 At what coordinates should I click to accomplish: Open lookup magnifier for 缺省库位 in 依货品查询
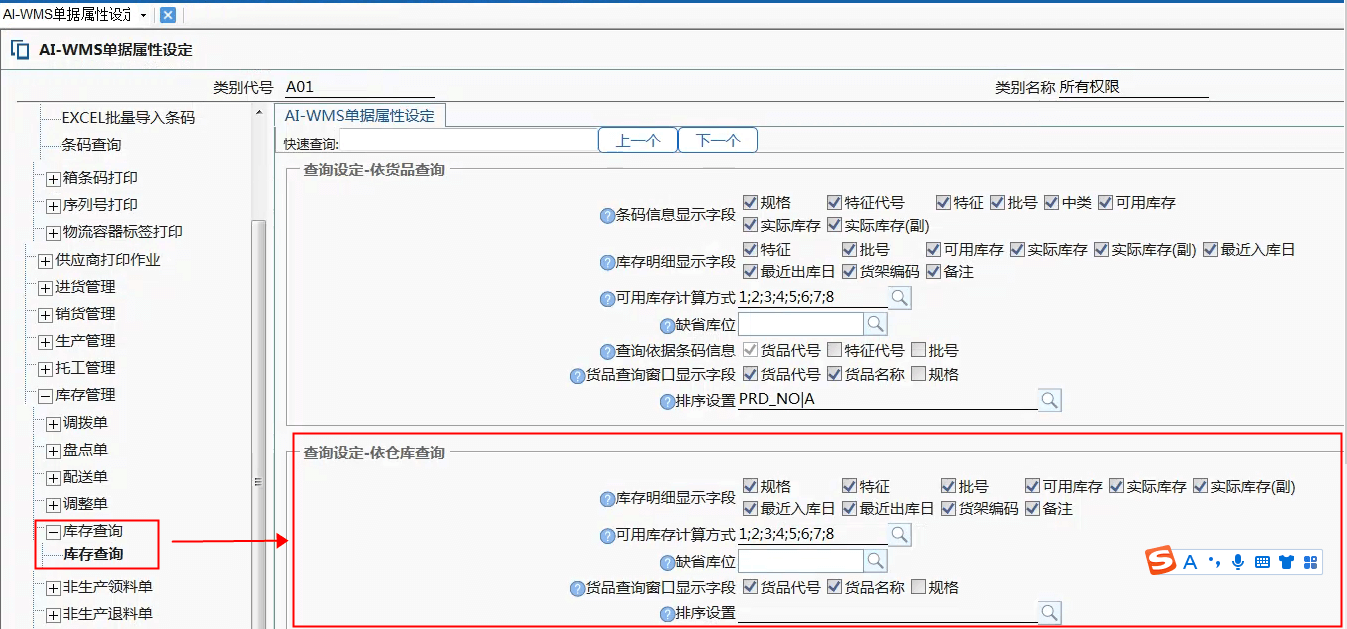pos(875,323)
